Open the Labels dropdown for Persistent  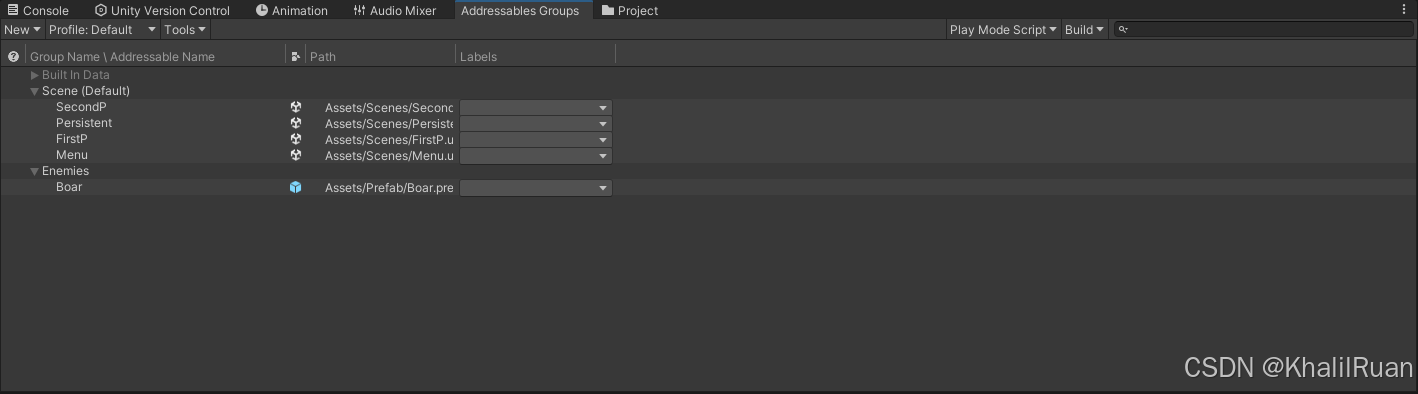(x=535, y=123)
